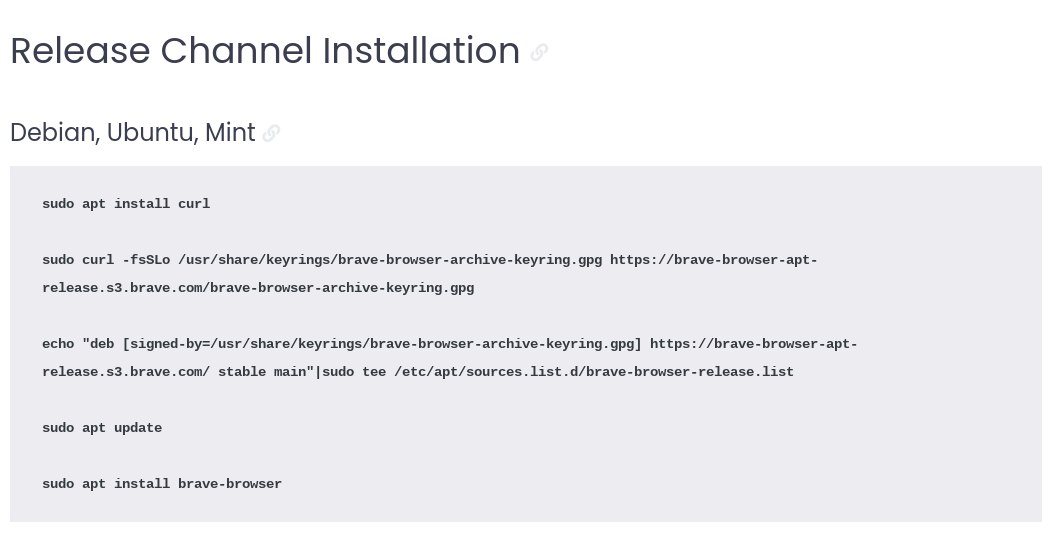Click '/usr/share/keyrings' path in the curl command

click(x=254, y=260)
